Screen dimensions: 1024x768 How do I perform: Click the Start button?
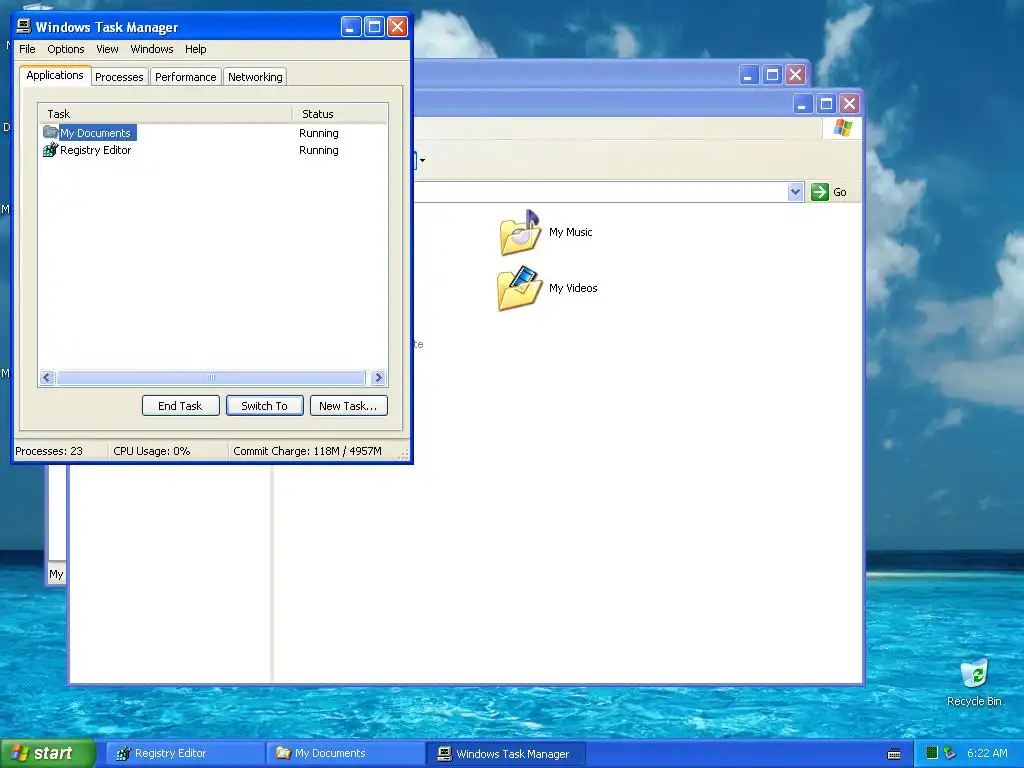(x=47, y=753)
